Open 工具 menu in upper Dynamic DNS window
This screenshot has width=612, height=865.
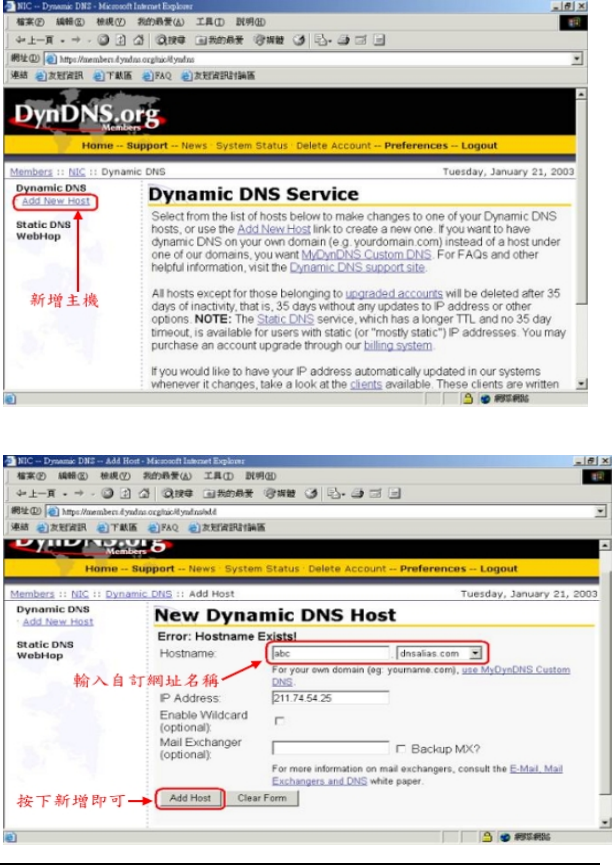(x=210, y=23)
